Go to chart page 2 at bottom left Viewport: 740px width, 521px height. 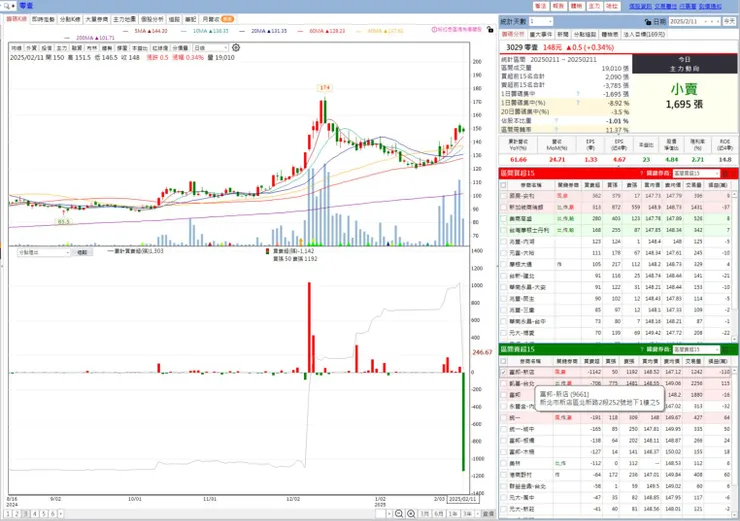[17, 513]
